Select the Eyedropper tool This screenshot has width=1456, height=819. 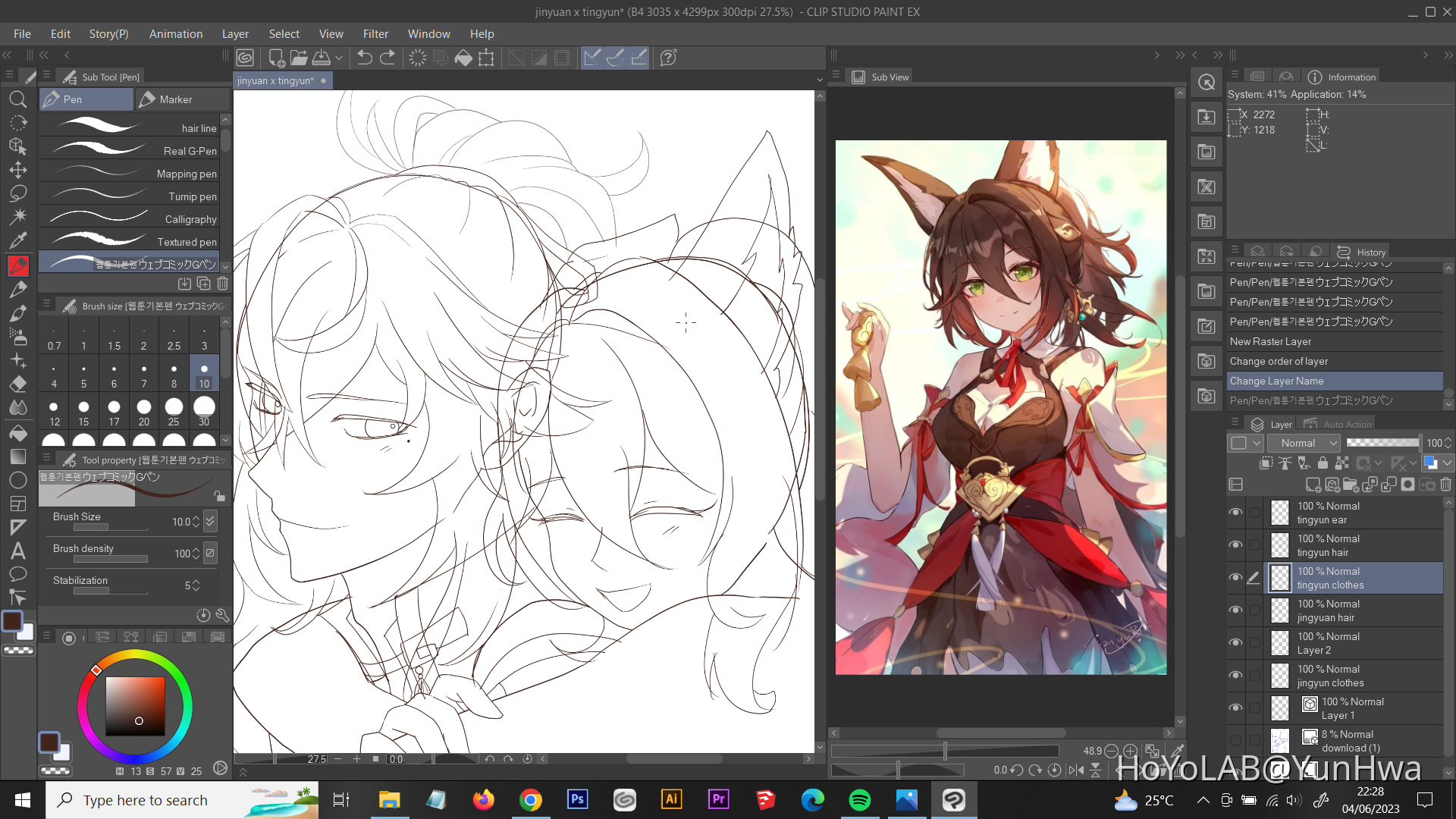18,240
